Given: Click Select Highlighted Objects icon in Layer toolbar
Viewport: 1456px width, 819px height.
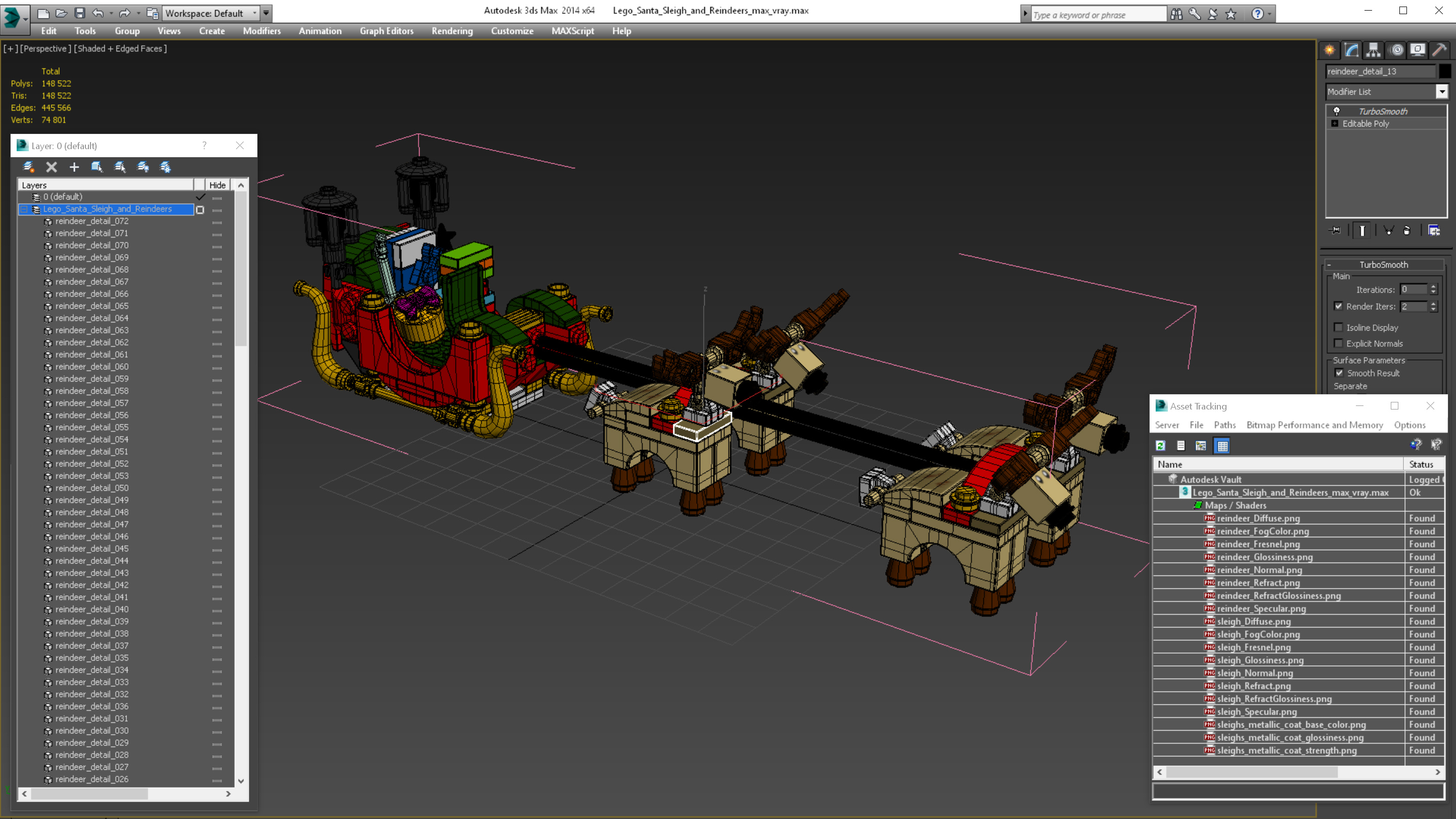Looking at the screenshot, I should (x=97, y=167).
